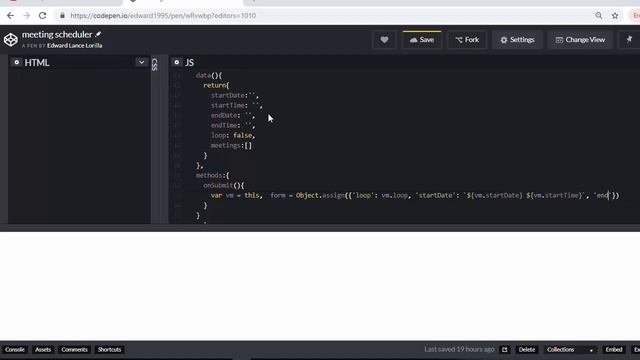Edit pen title with pencil icon

pos(98,34)
